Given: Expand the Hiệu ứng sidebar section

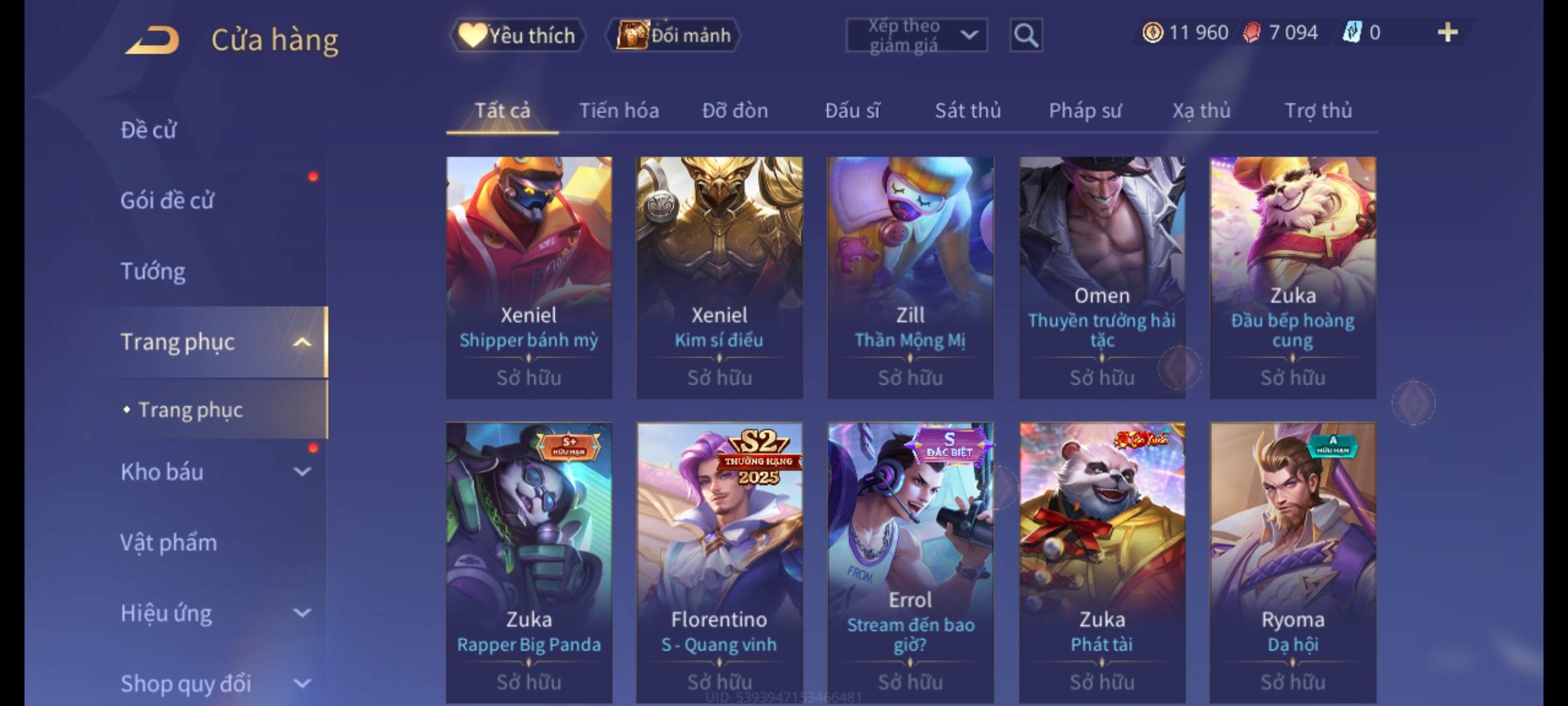Looking at the screenshot, I should click(x=302, y=613).
